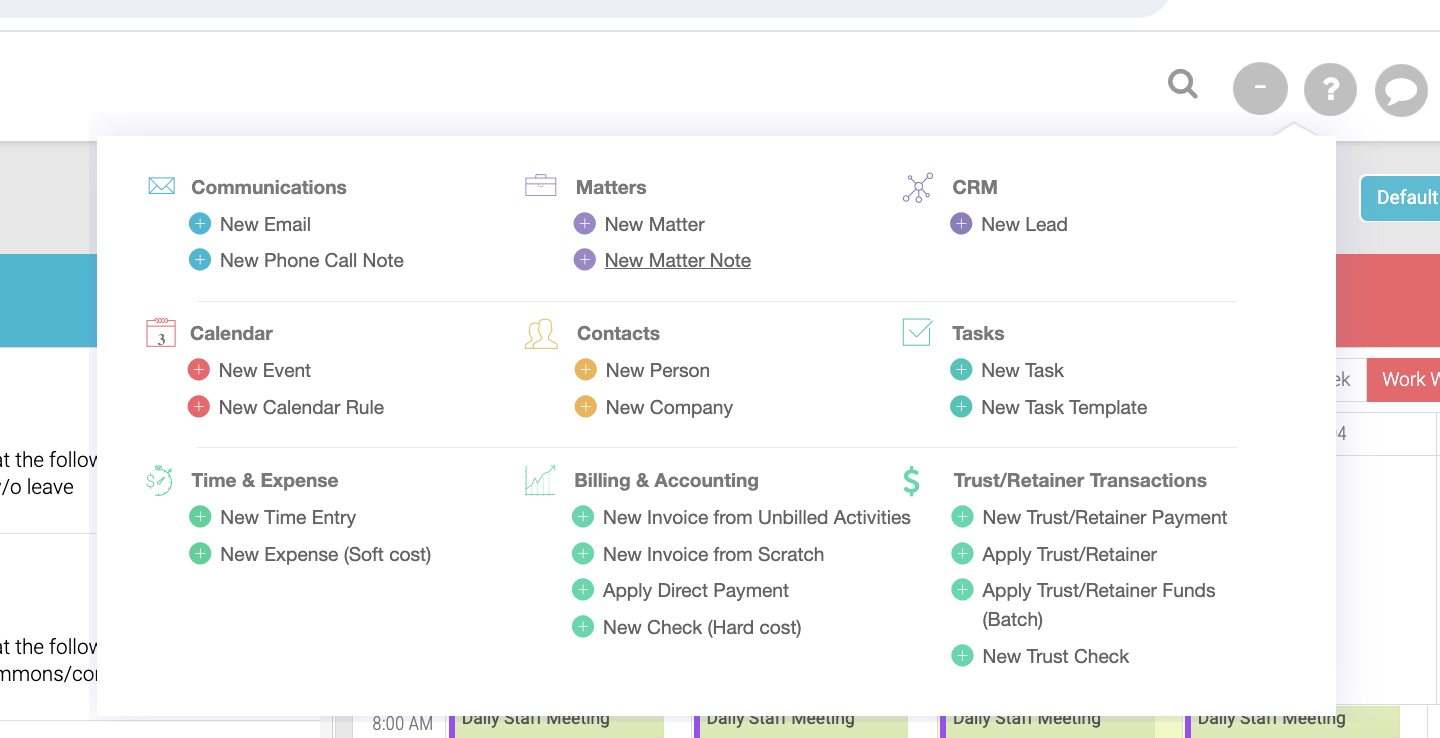Open New Matter Note link

[678, 260]
